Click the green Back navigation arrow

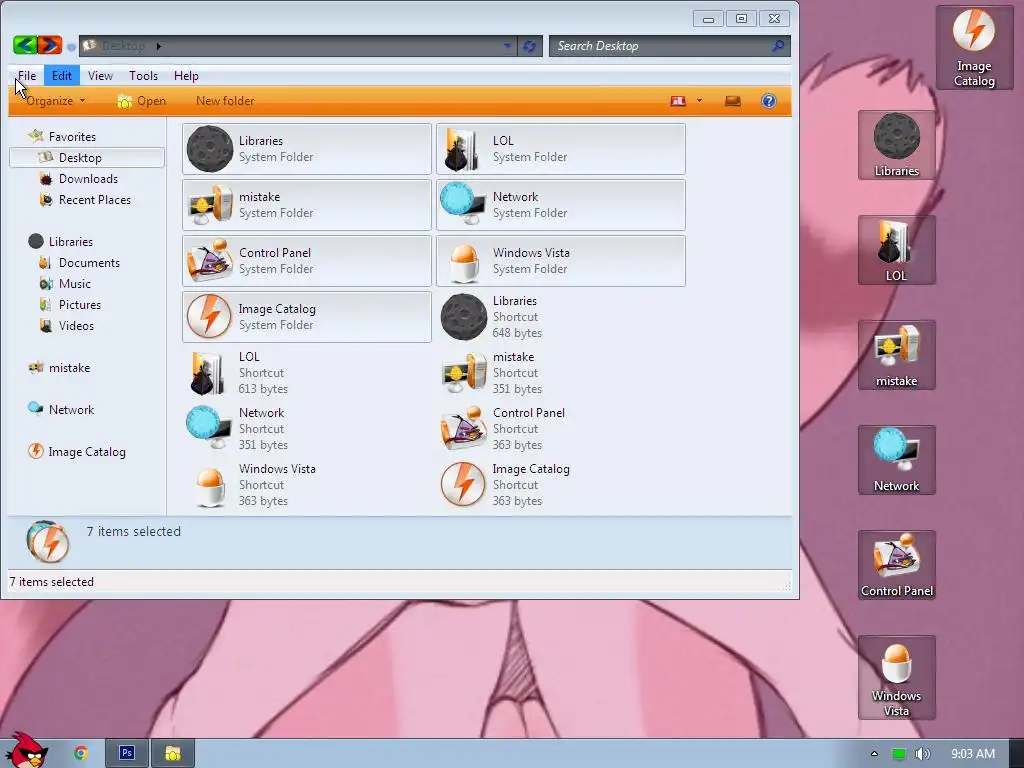(25, 45)
